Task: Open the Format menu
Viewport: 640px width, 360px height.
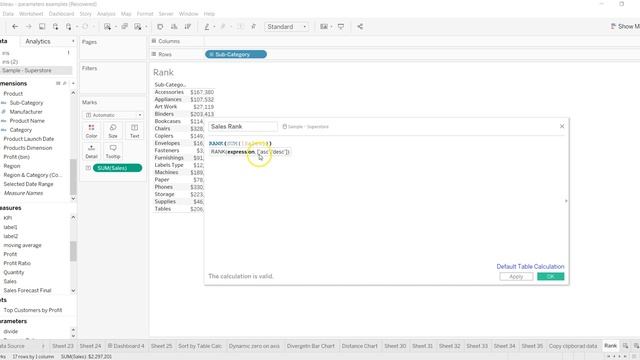Action: tap(145, 14)
